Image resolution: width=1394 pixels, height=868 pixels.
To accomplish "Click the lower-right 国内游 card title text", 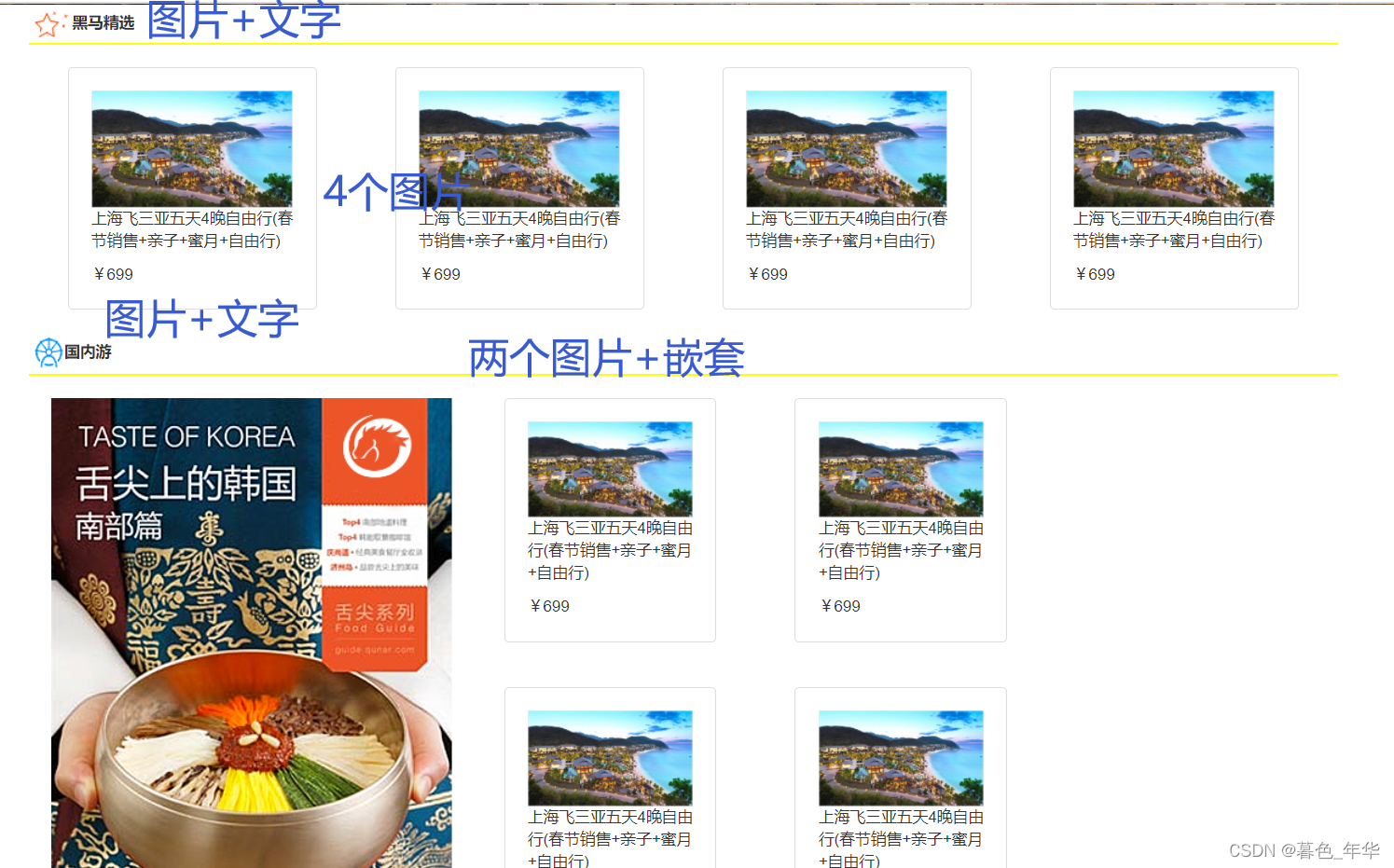I will pos(901,837).
